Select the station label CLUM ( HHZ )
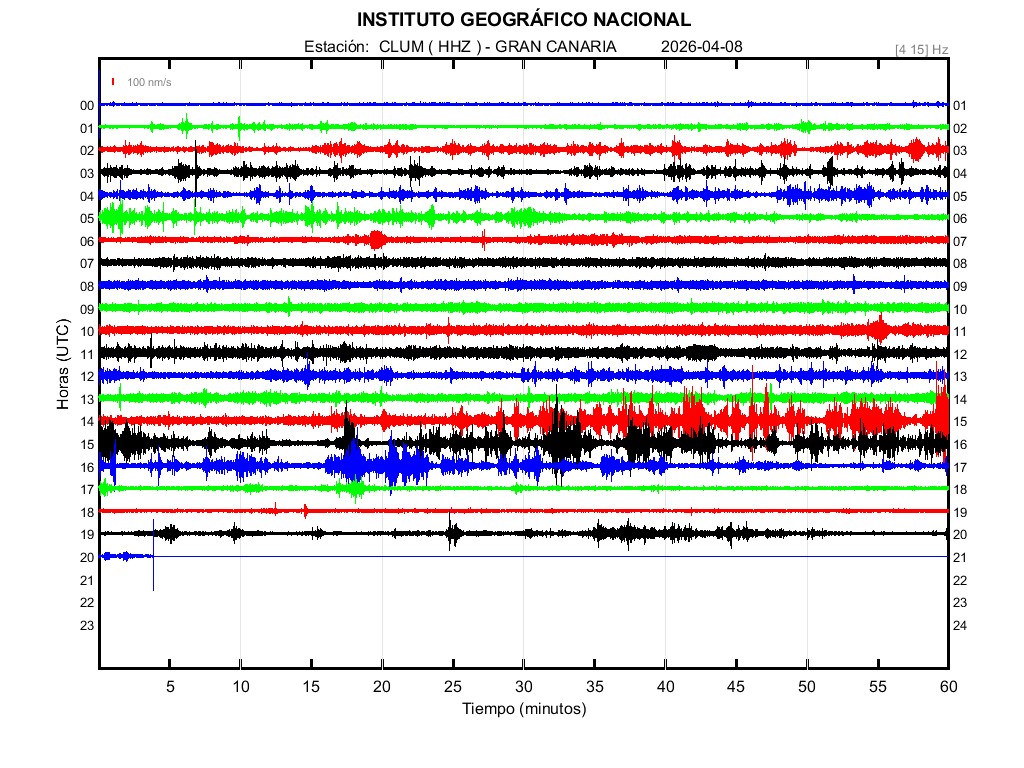 433,47
